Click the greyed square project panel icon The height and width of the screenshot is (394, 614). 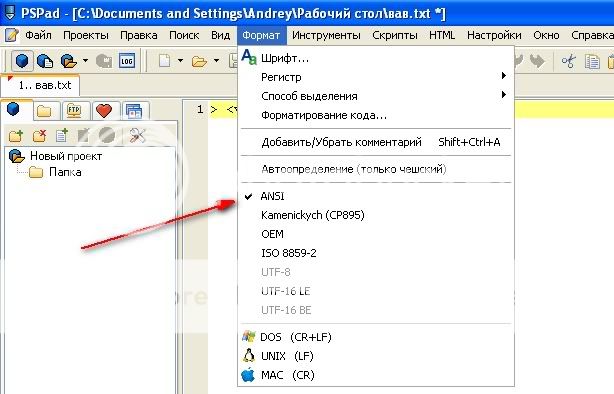point(83,136)
